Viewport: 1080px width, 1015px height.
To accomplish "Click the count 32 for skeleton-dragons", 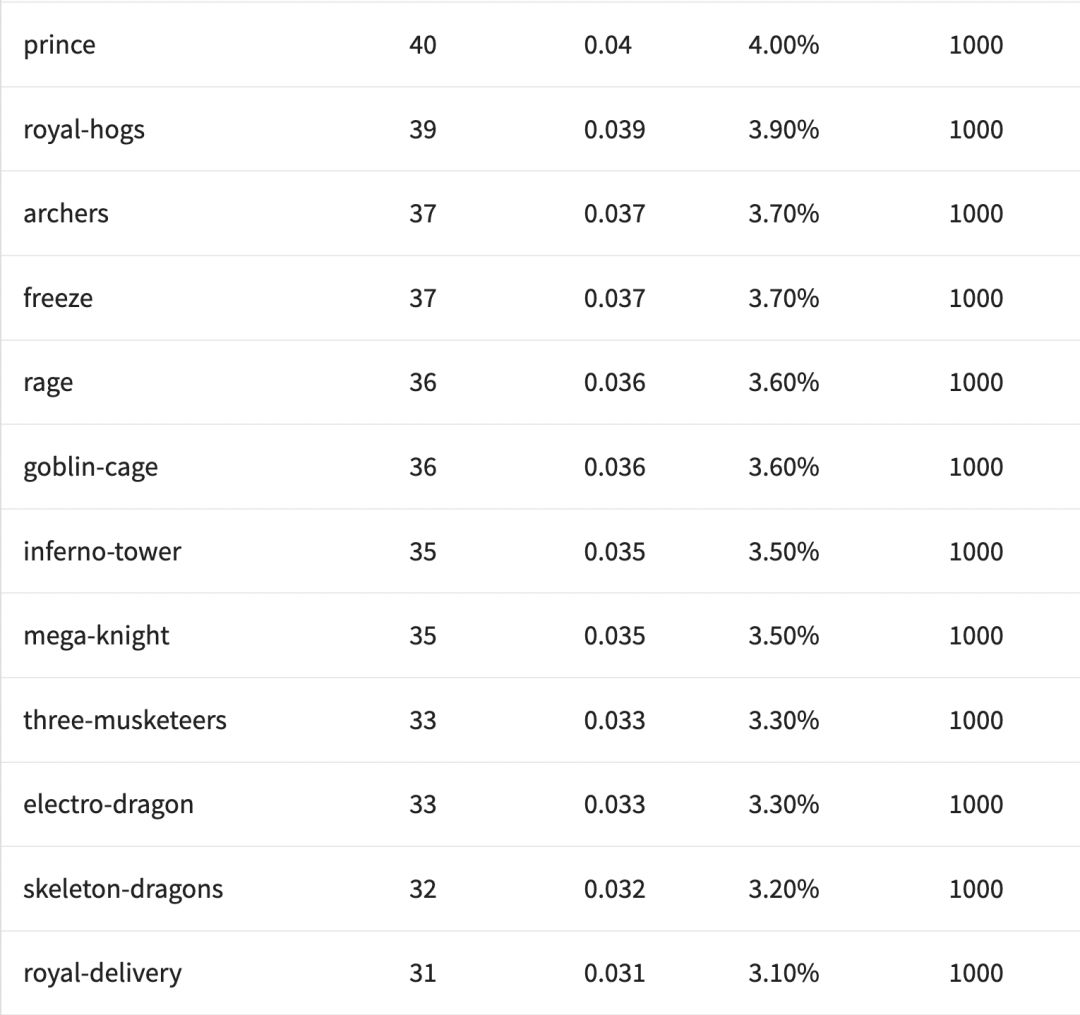I will tap(423, 889).
